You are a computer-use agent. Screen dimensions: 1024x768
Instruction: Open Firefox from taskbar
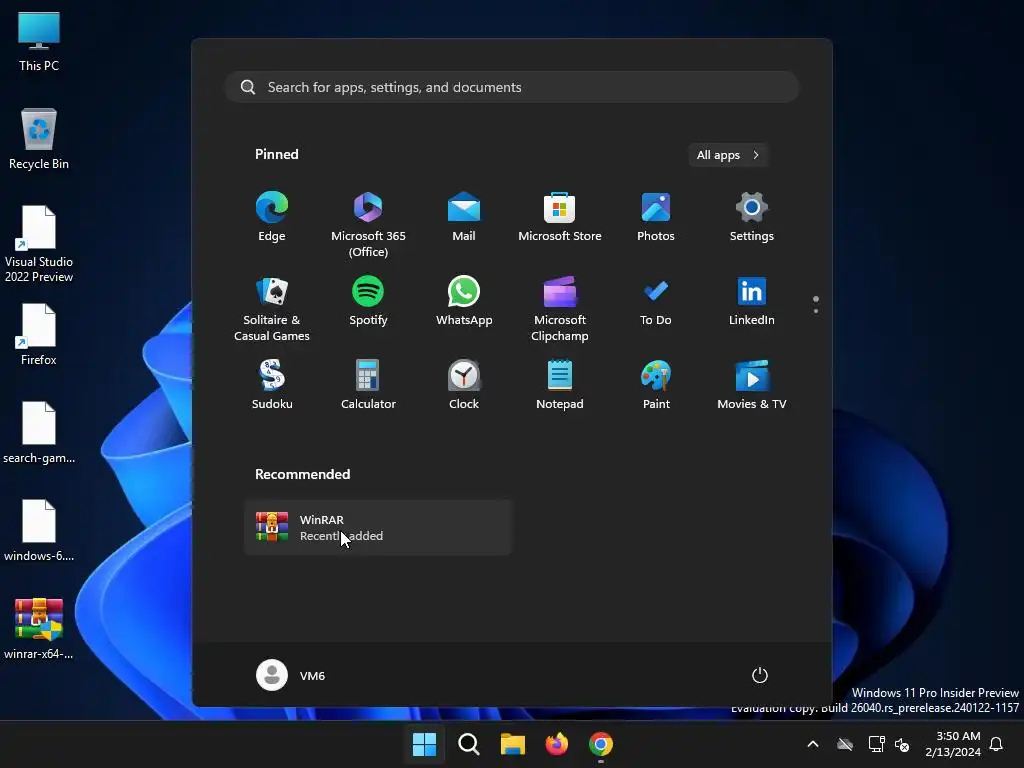click(556, 744)
